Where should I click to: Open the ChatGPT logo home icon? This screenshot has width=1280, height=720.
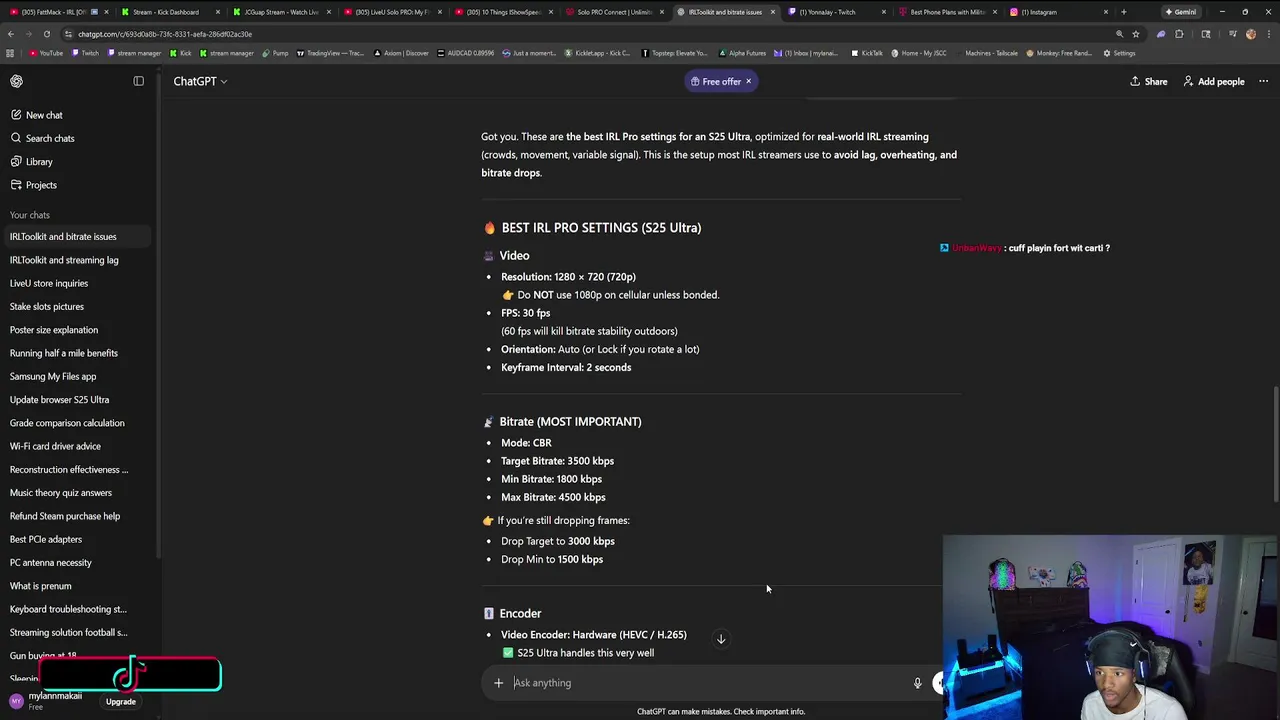[x=16, y=81]
